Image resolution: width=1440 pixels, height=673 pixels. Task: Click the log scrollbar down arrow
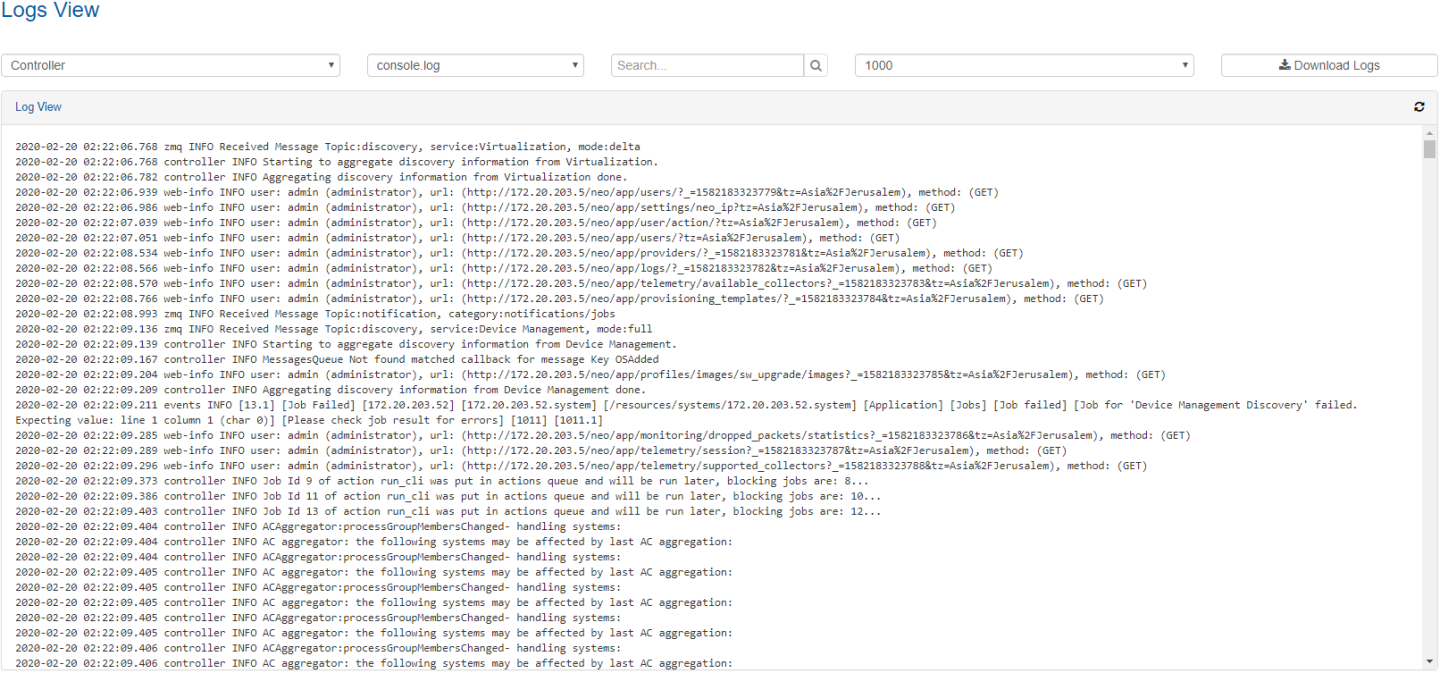pos(1429,662)
